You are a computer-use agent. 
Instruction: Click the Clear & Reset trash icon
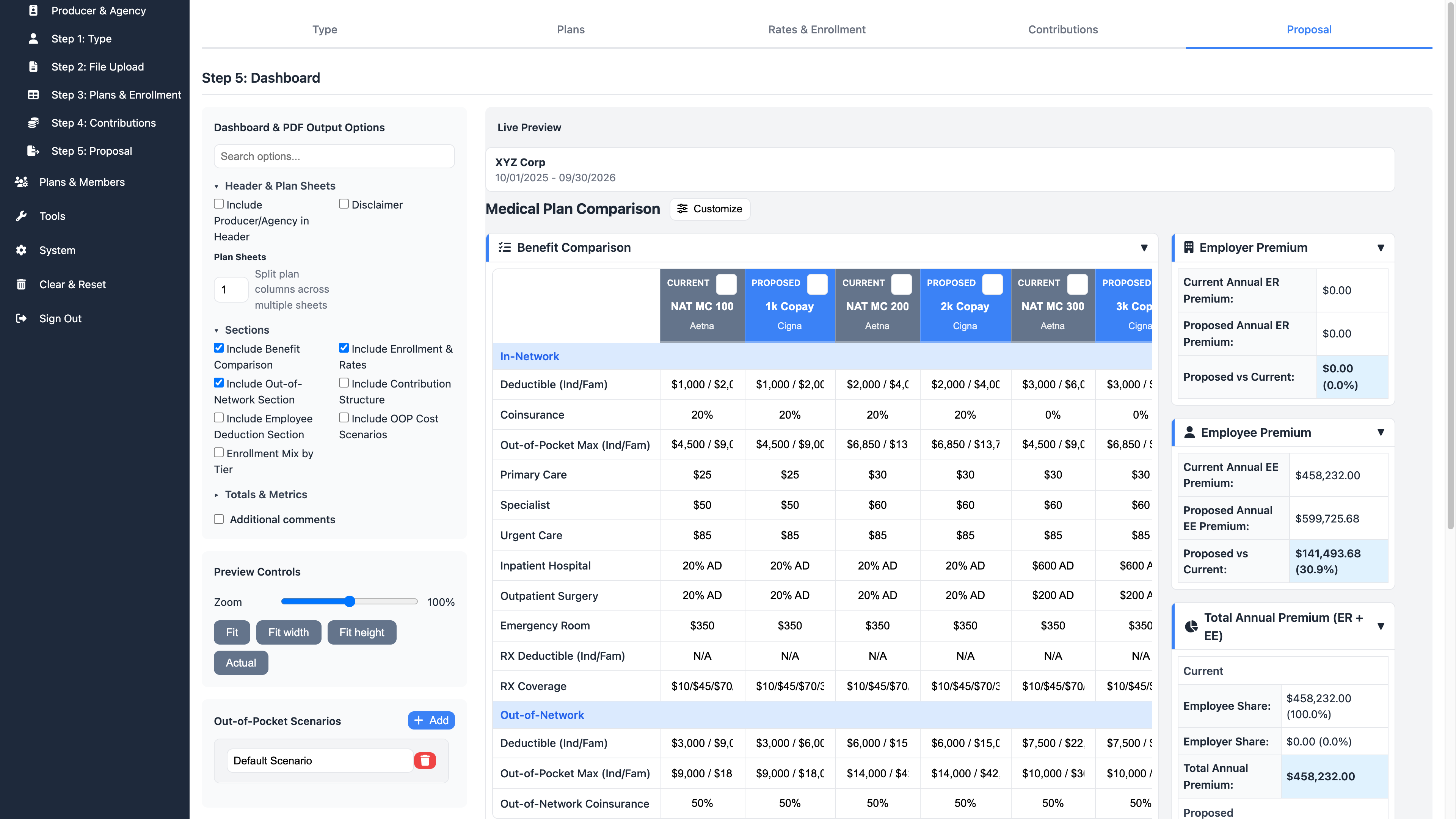(22, 284)
